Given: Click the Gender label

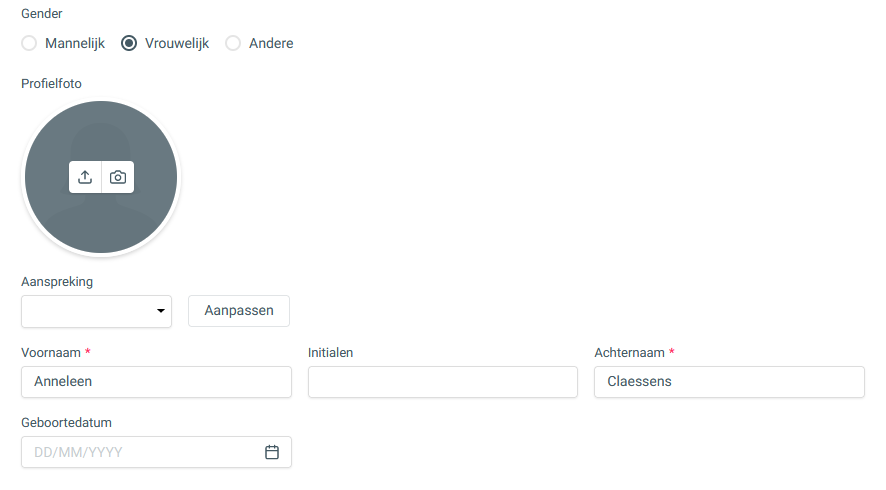Looking at the screenshot, I should tap(41, 14).
